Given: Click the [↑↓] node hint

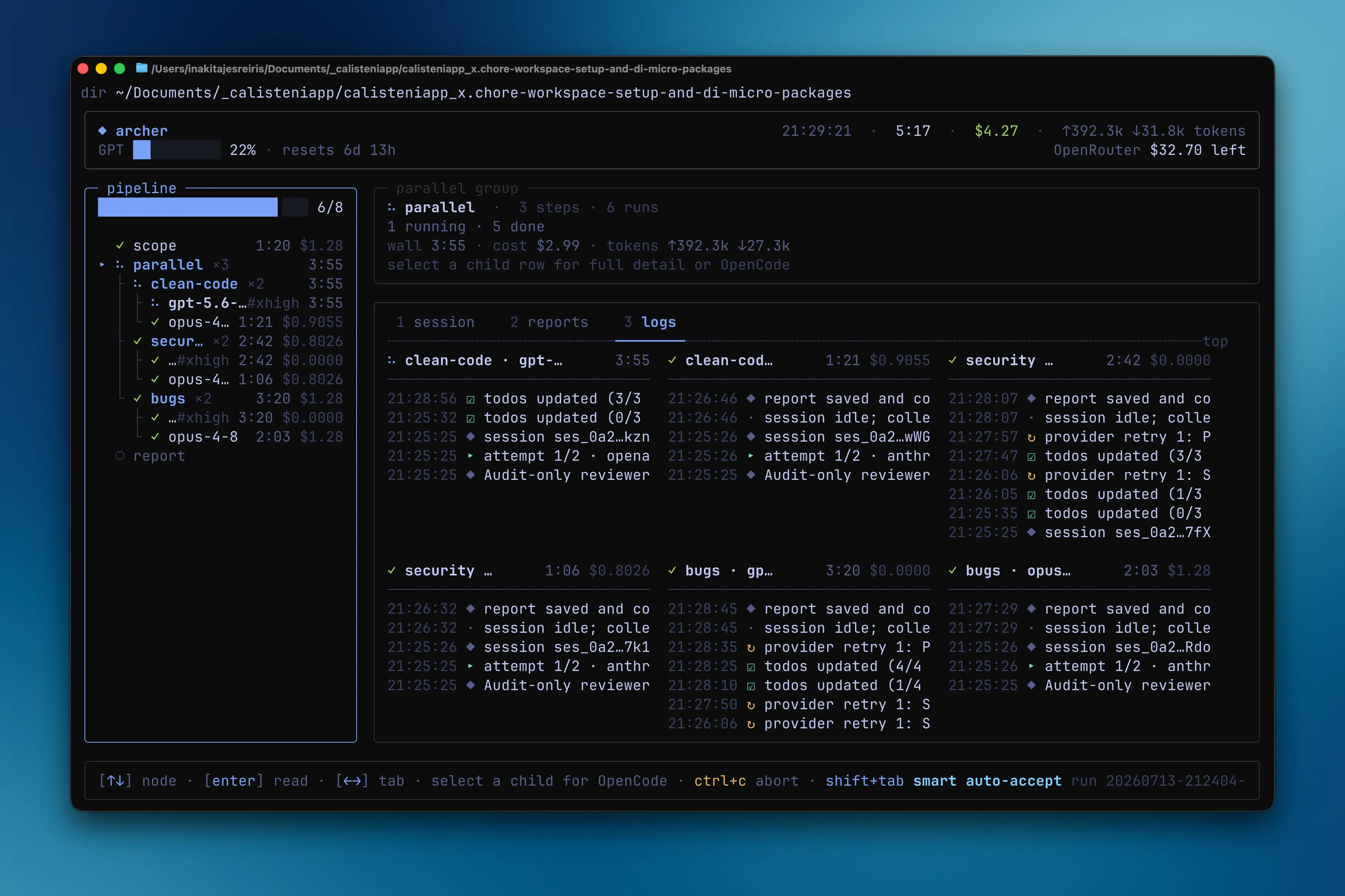Looking at the screenshot, I should (x=138, y=781).
